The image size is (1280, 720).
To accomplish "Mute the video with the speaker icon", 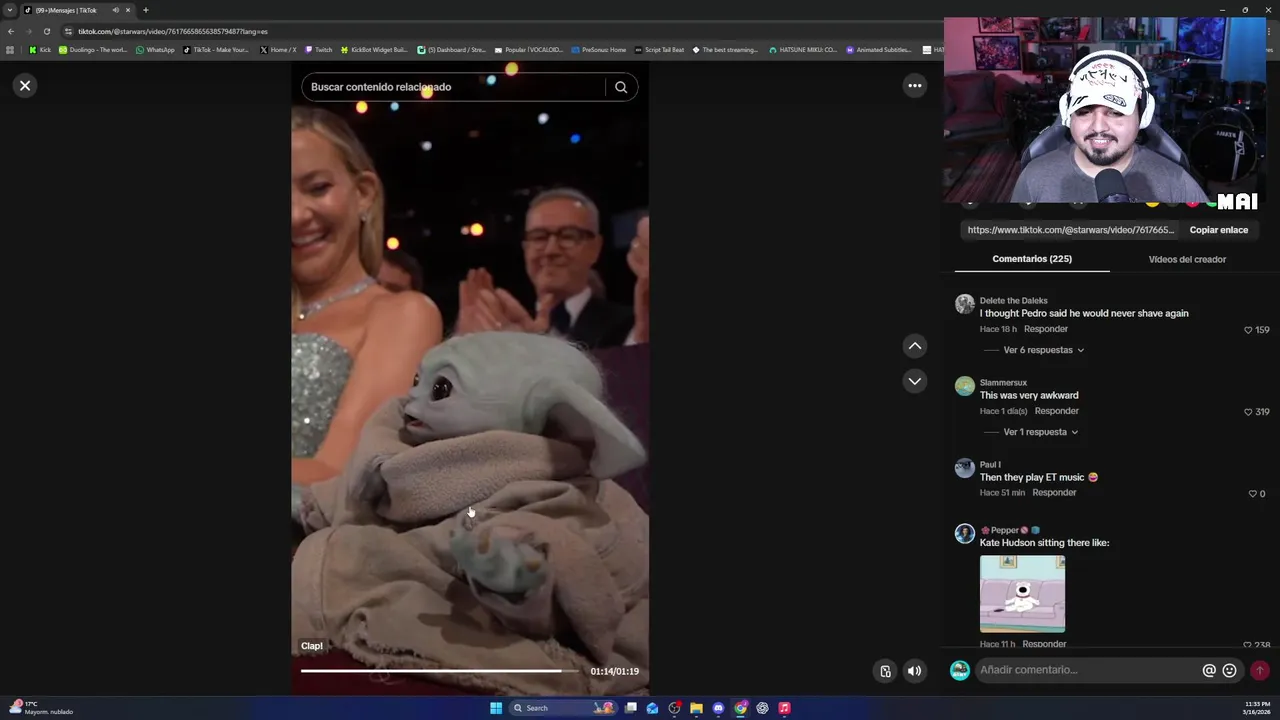I will [914, 671].
